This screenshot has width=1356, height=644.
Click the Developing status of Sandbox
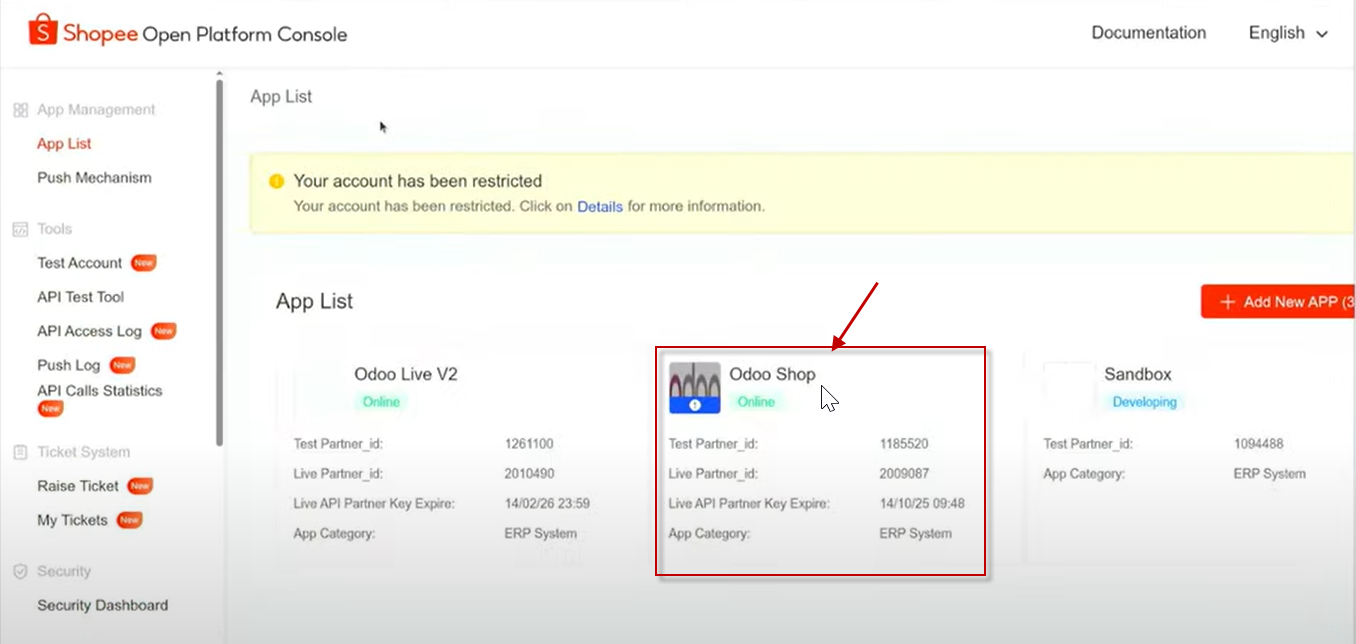[x=1145, y=402]
